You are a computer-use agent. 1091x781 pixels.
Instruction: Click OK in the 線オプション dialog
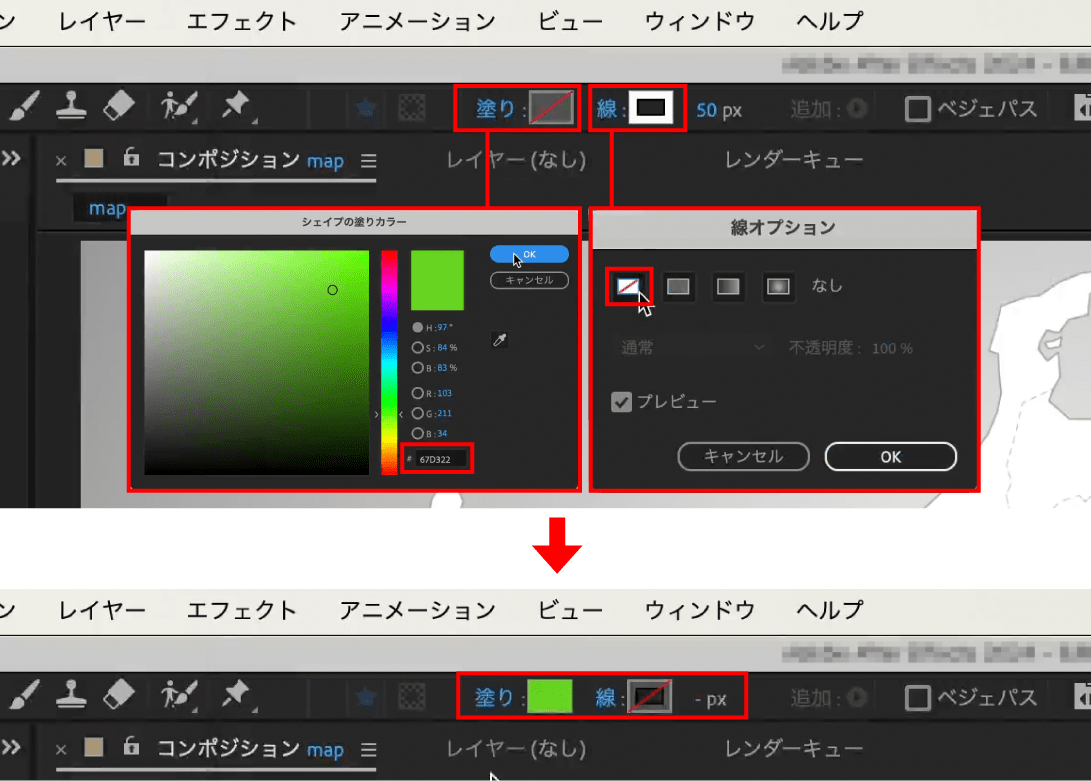pos(891,457)
